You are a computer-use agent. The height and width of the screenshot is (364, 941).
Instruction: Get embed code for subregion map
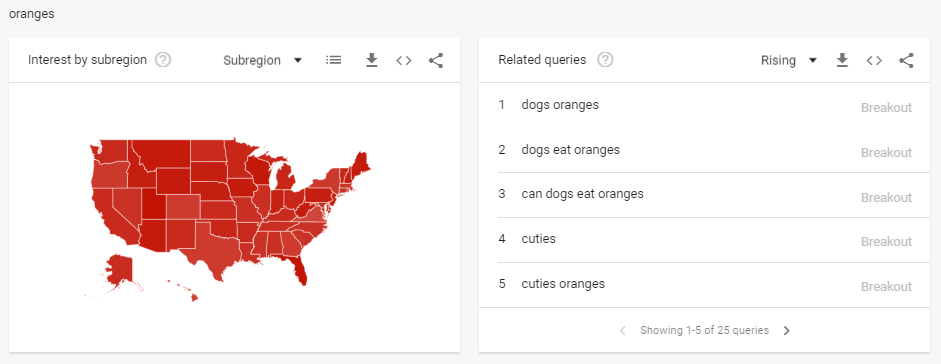404,60
